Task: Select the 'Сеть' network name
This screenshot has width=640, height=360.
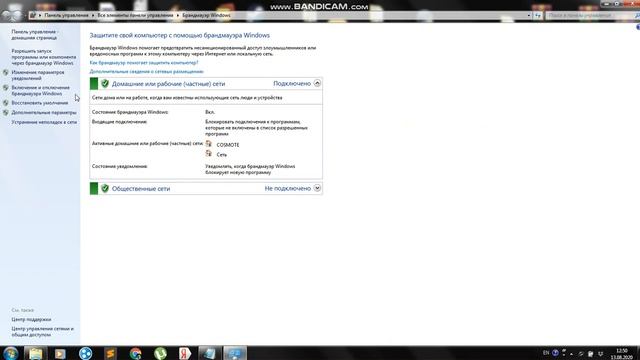Action: (x=222, y=155)
